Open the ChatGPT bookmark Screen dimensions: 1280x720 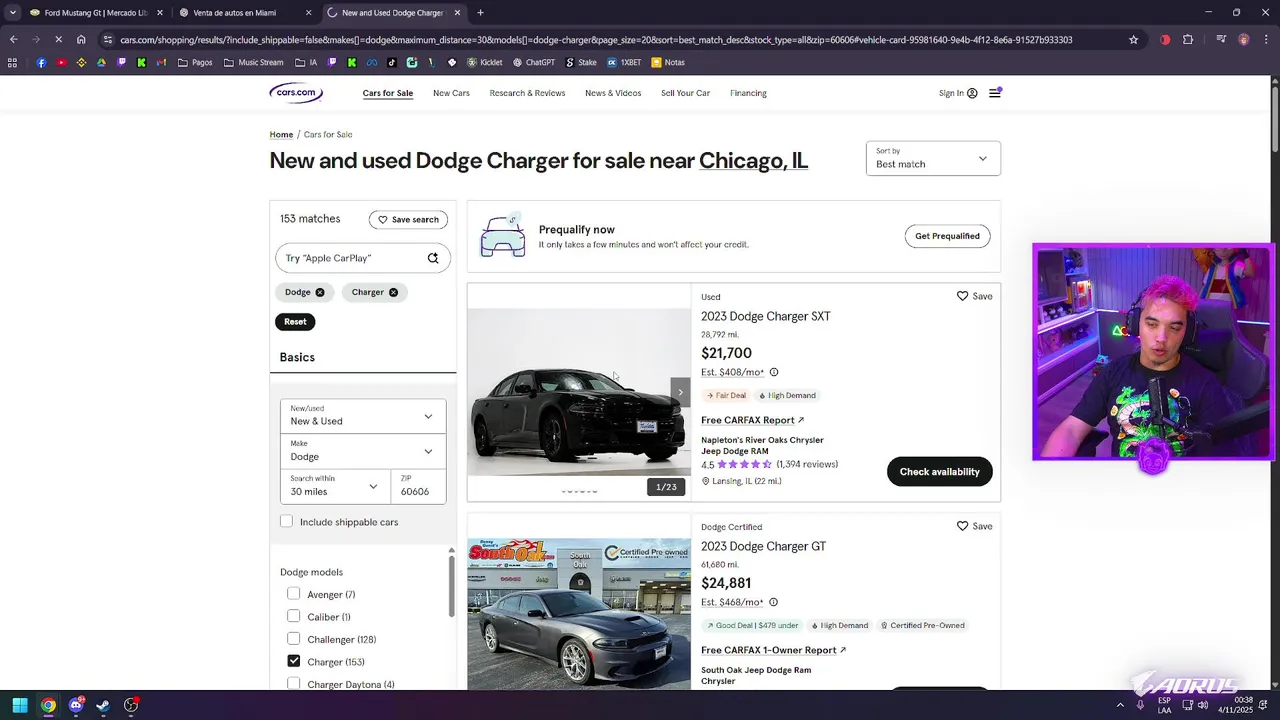tap(533, 62)
